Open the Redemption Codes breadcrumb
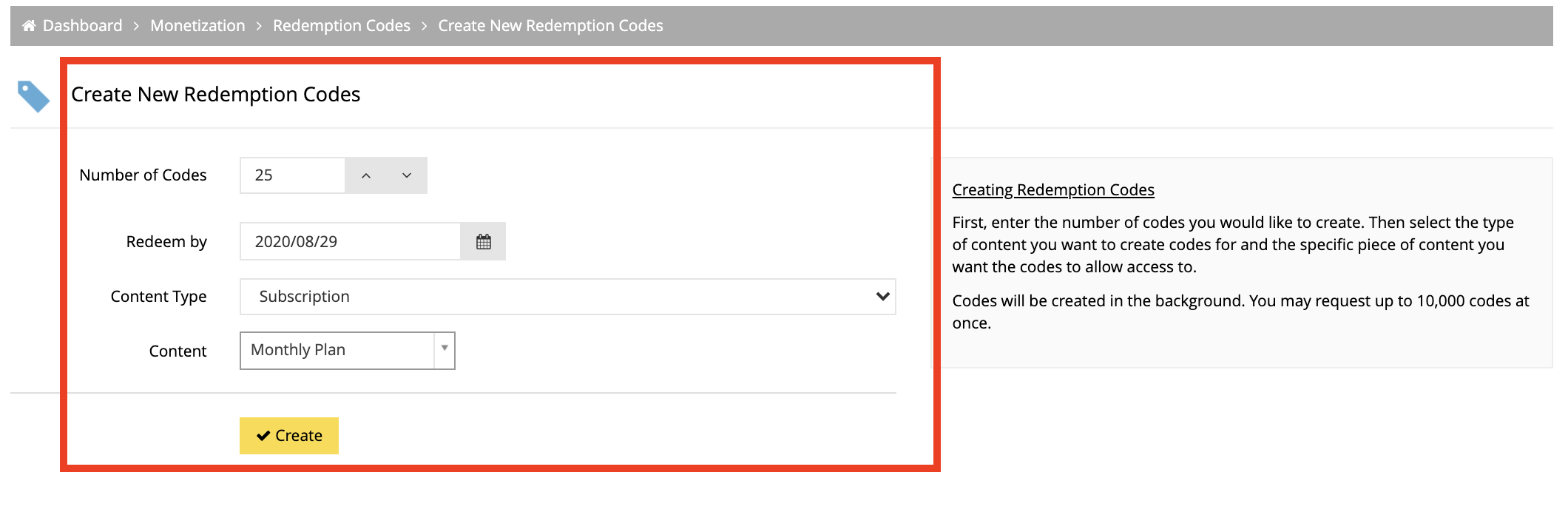Screen dimensions: 1568x515 tap(342, 26)
